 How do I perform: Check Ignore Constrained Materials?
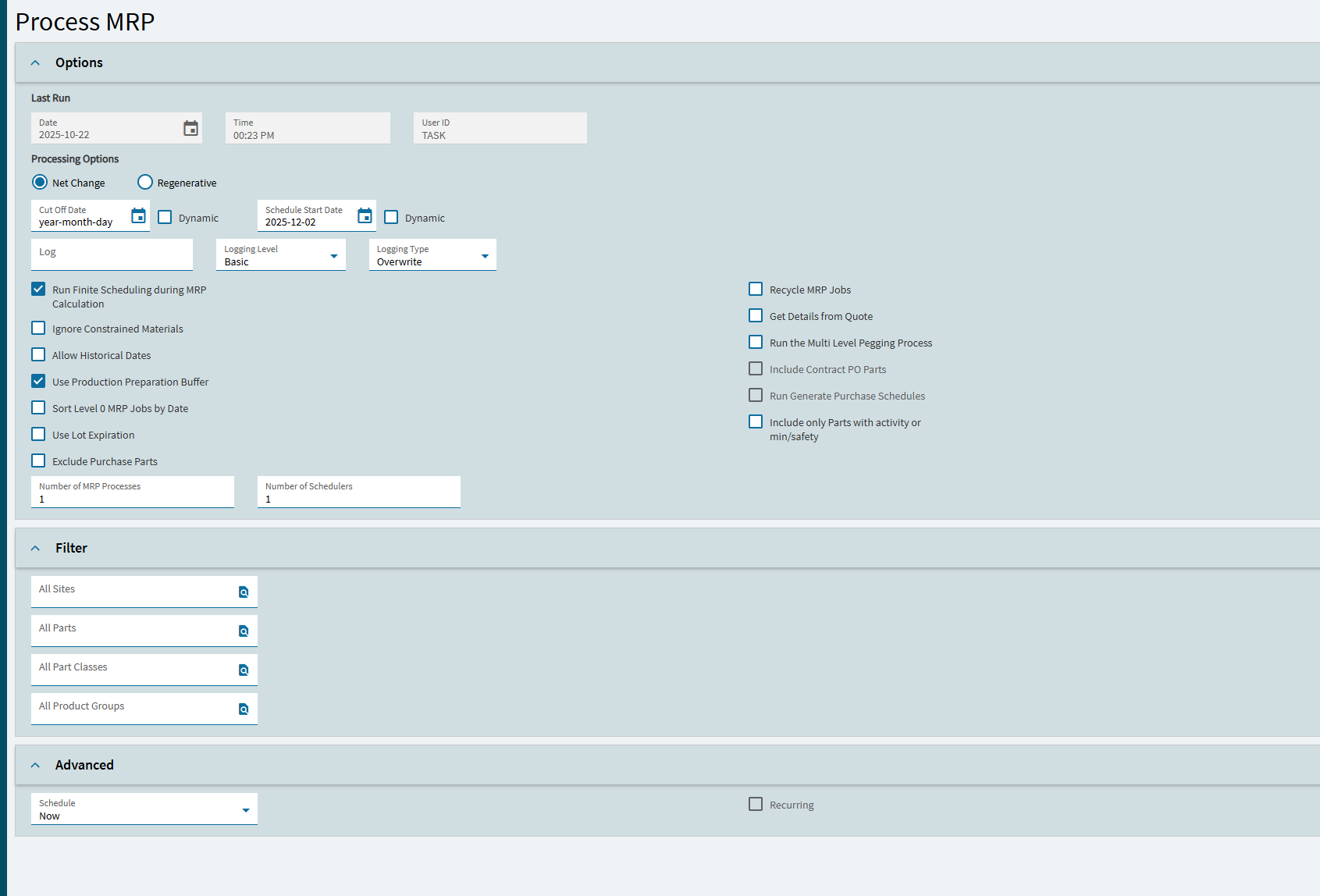pyautogui.click(x=38, y=328)
